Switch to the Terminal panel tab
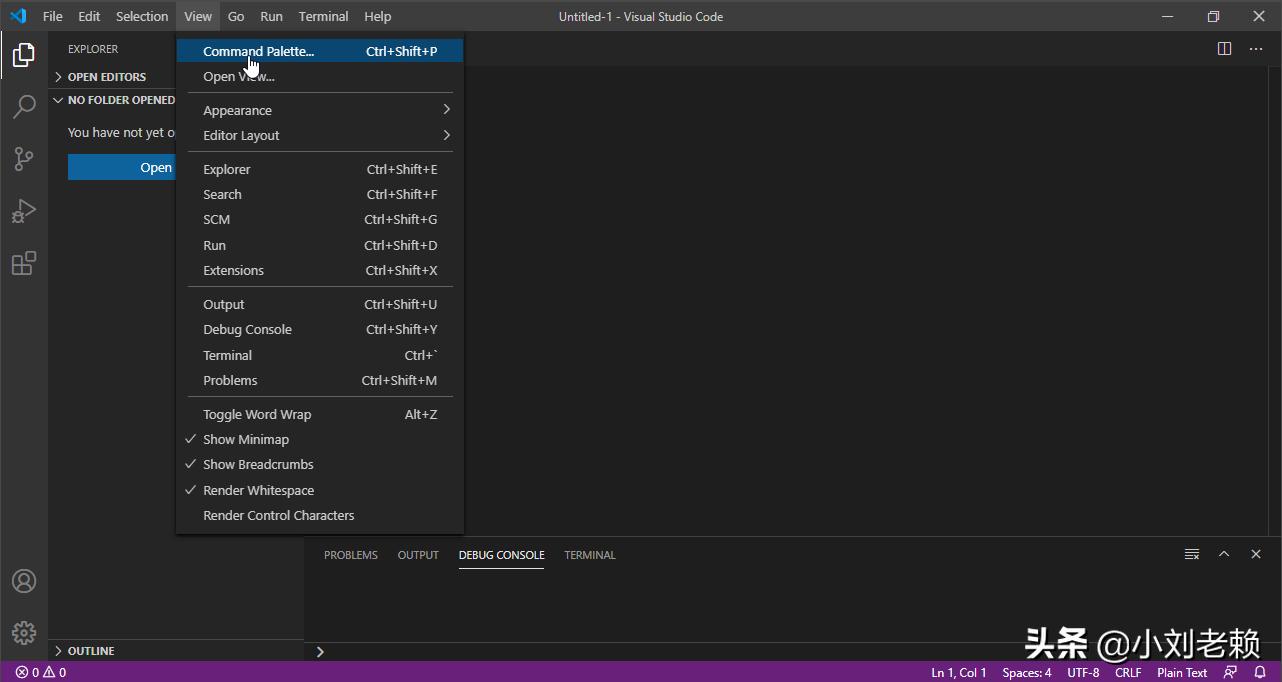The image size is (1282, 682). [589, 555]
